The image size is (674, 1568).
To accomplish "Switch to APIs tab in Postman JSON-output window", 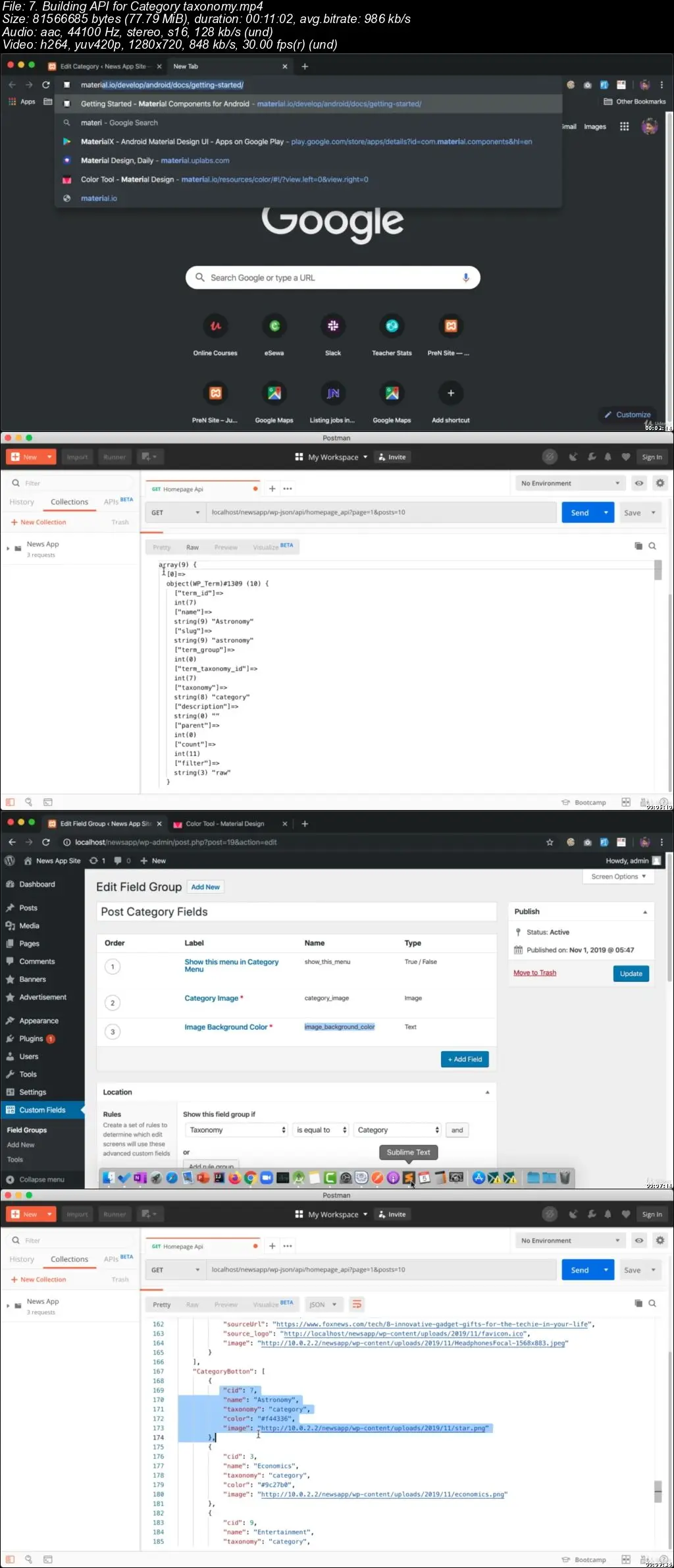I will (x=118, y=1258).
